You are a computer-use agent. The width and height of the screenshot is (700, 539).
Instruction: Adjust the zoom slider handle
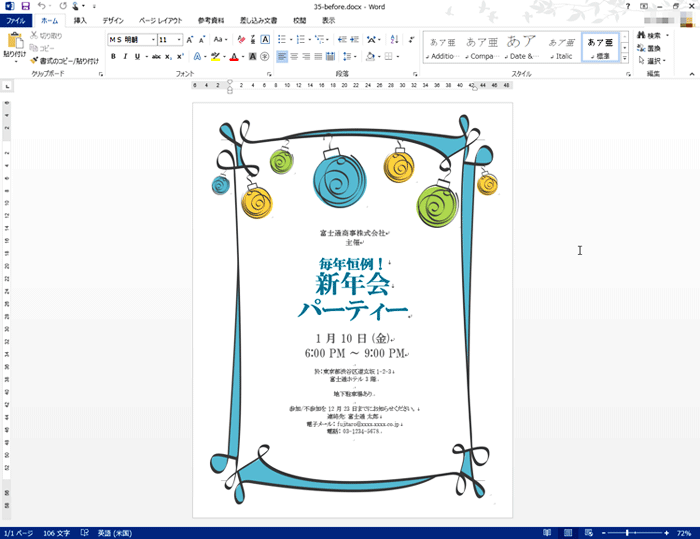627,533
